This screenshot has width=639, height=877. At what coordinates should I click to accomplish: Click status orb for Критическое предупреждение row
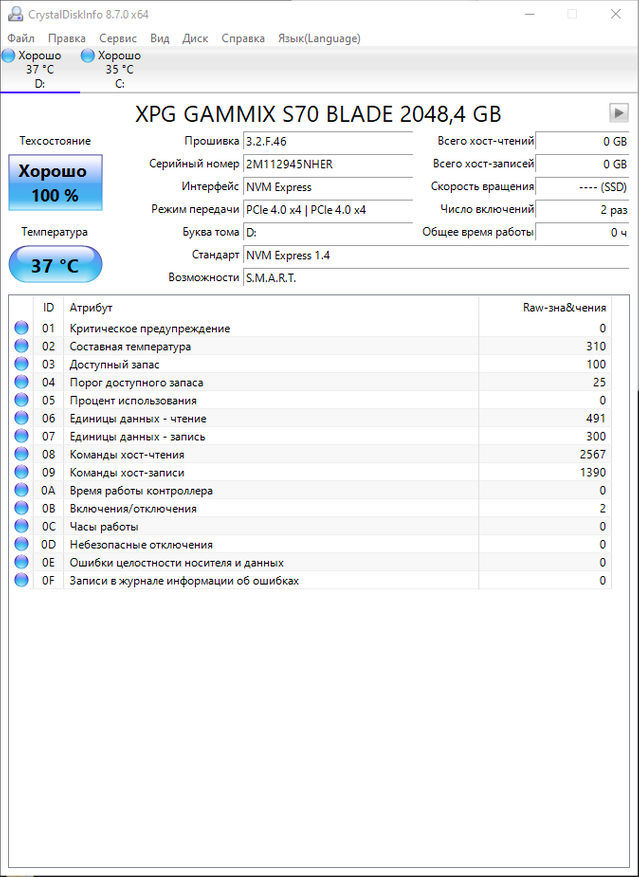coord(21,328)
